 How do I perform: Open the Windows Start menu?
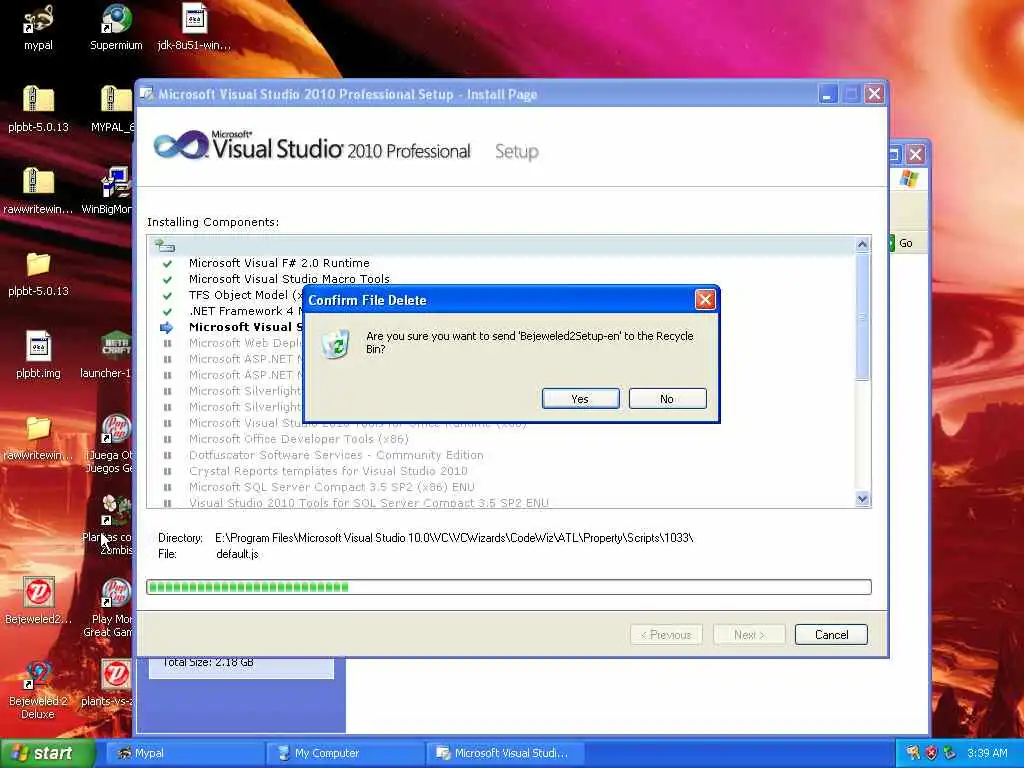pyautogui.click(x=47, y=753)
